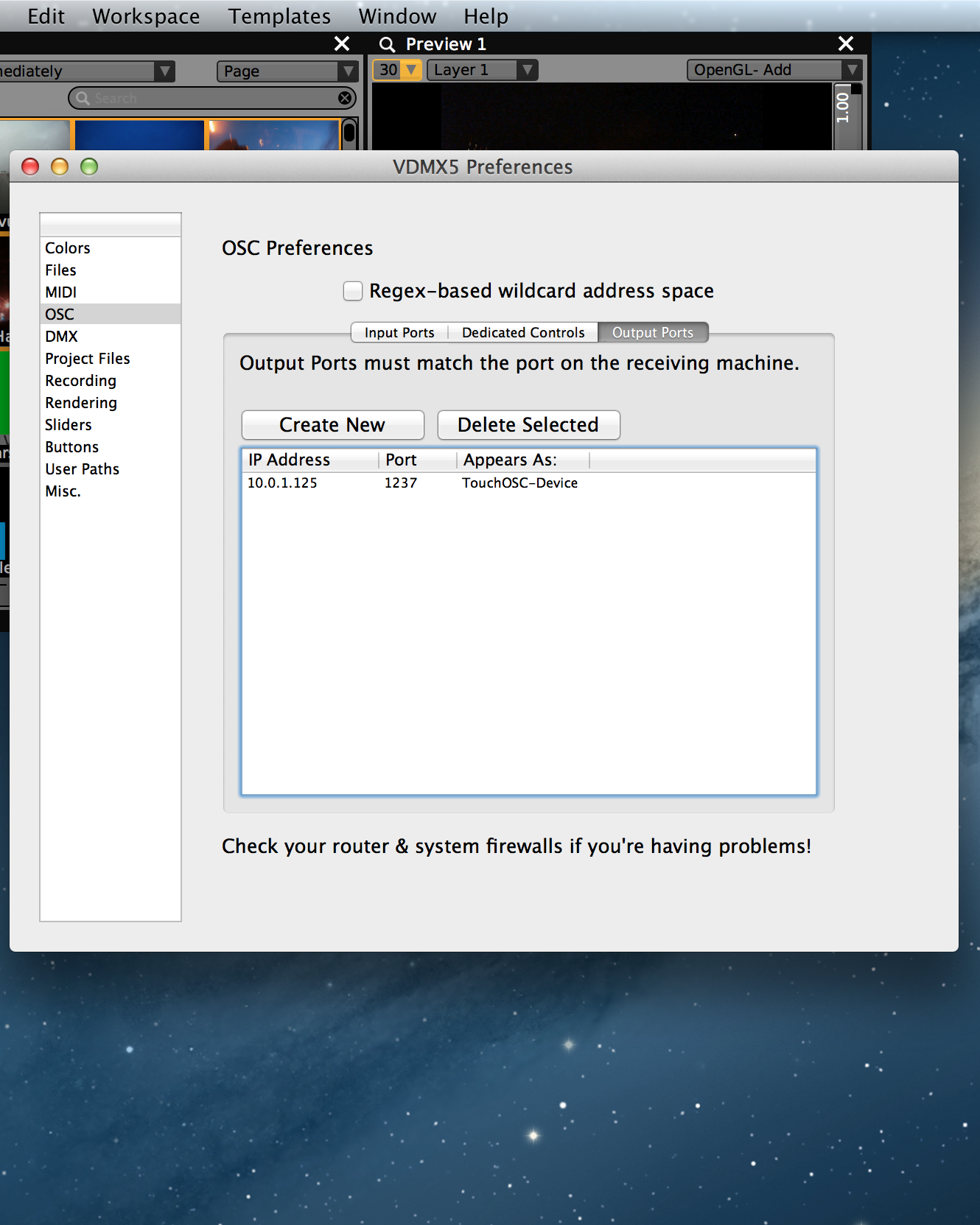Select Misc. preferences category

click(111, 491)
